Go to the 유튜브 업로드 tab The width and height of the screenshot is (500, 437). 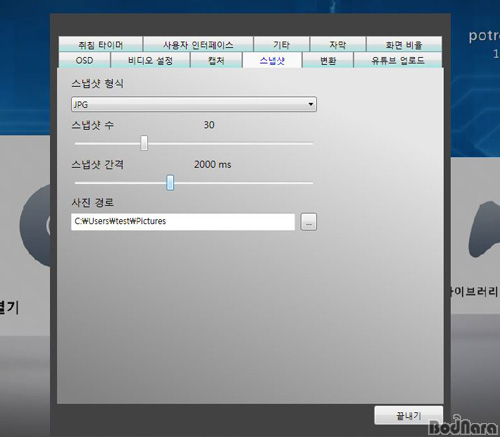(398, 60)
